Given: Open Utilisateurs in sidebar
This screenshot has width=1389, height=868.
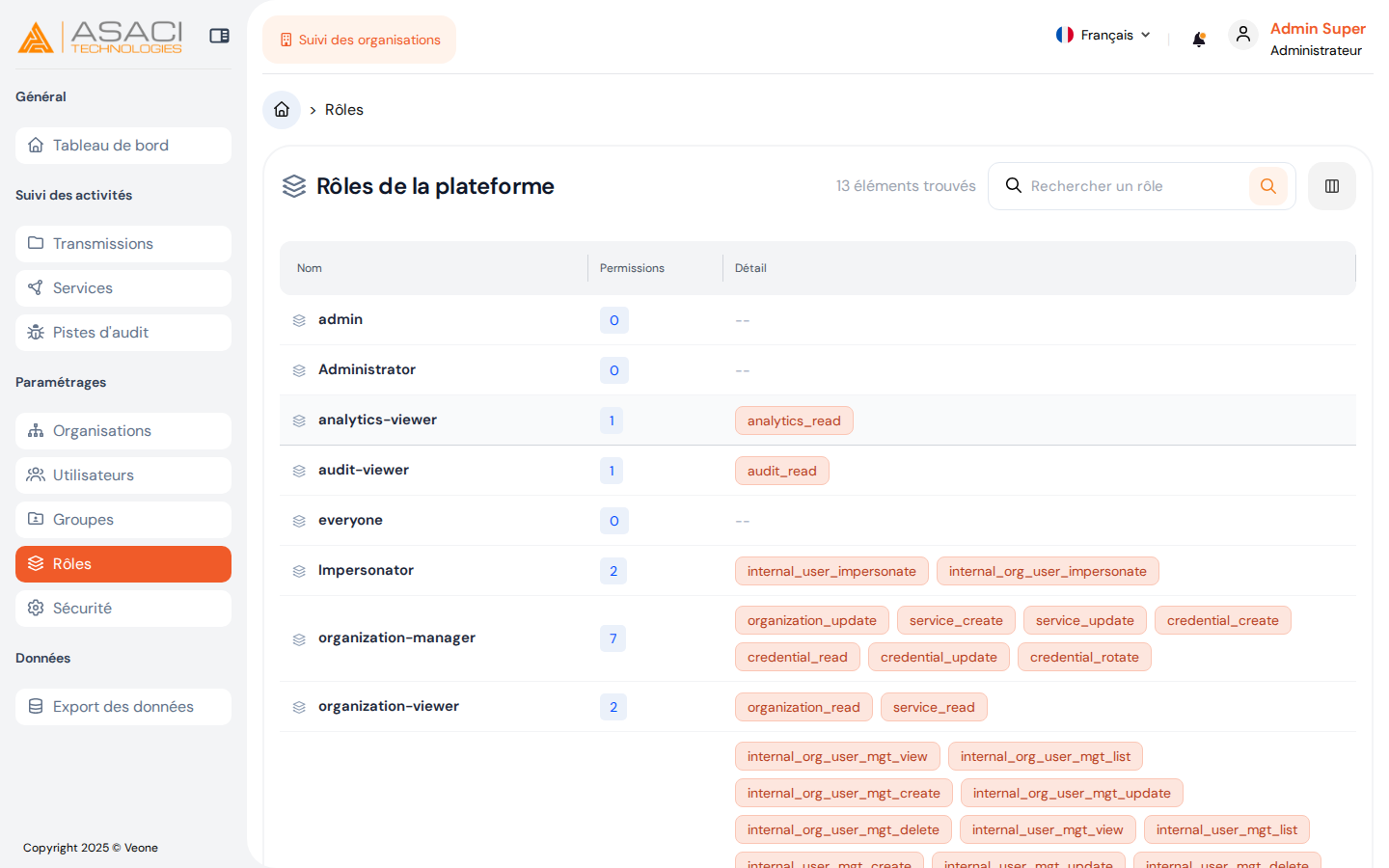Looking at the screenshot, I should pos(123,475).
